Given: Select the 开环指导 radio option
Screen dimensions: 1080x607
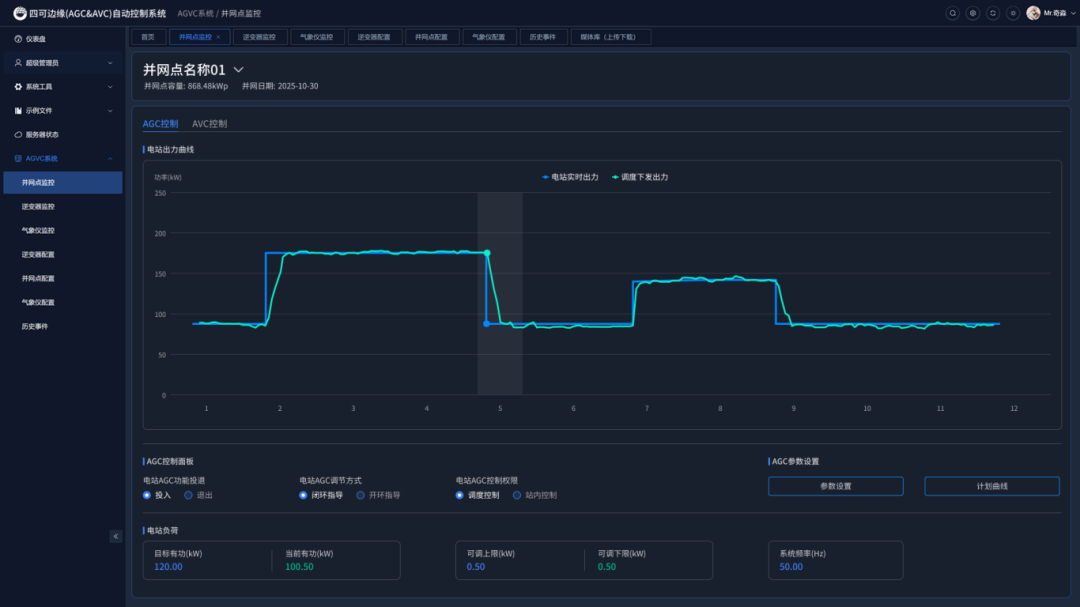Looking at the screenshot, I should click(x=361, y=495).
